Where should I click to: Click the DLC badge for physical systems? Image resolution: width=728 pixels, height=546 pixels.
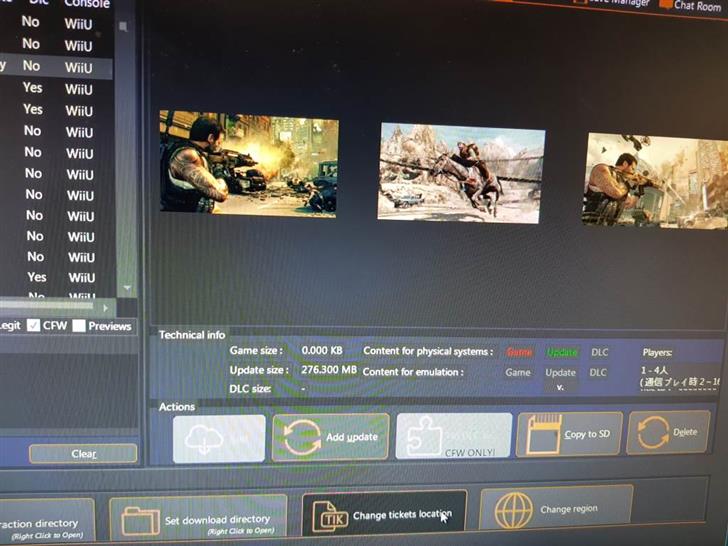pyautogui.click(x=599, y=352)
